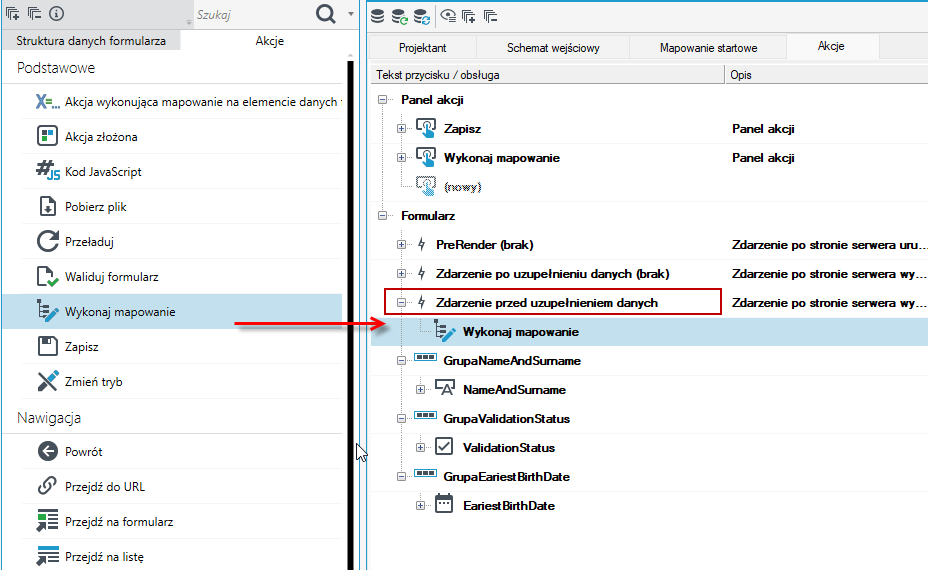Select the Pobierz plik action
Screen dimensions: 928x570
click(182, 207)
